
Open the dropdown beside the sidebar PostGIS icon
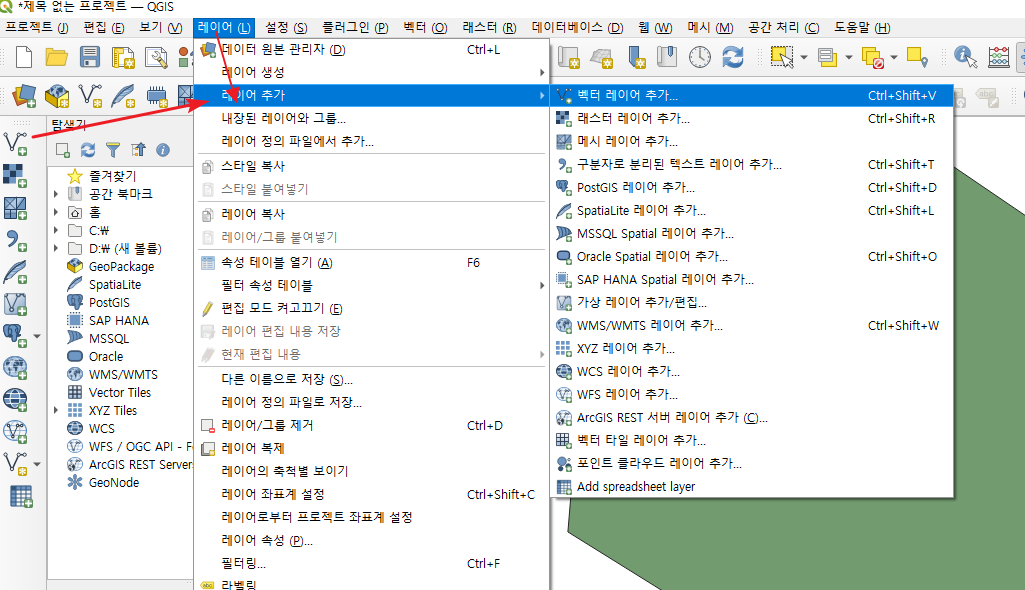tap(37, 336)
